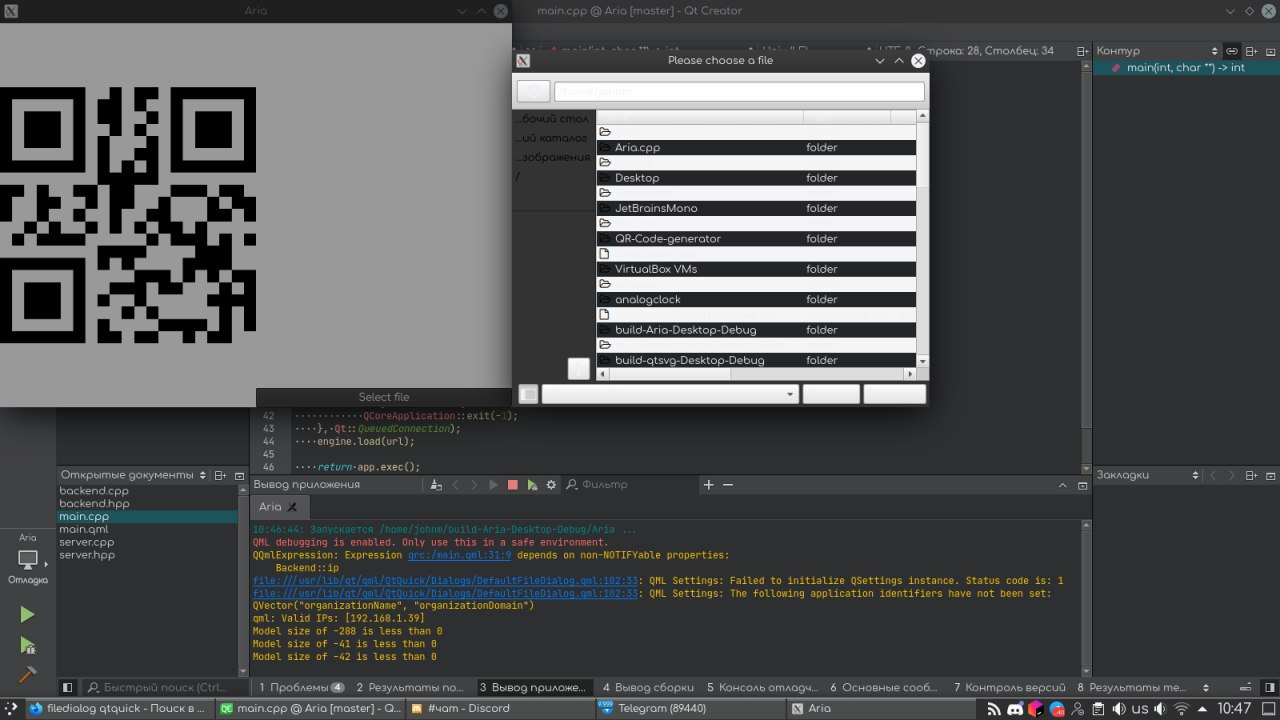This screenshot has height=720, width=1280.
Task: Minimize output pane with upward chevron
Action: (1064, 485)
